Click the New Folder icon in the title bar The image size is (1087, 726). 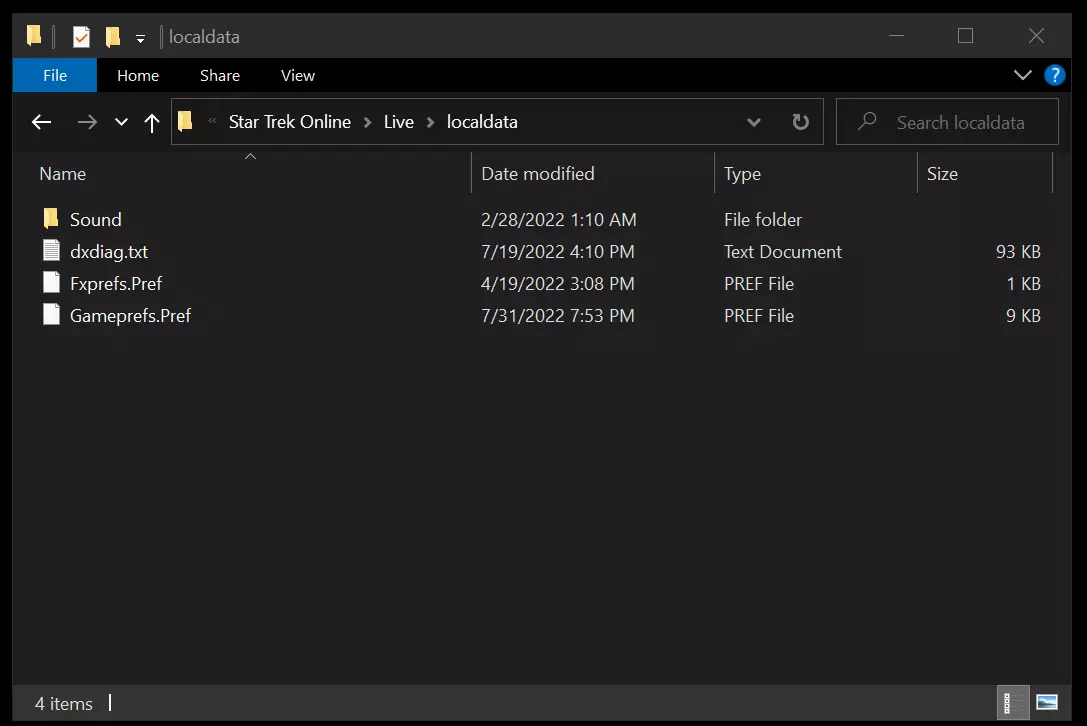click(113, 37)
